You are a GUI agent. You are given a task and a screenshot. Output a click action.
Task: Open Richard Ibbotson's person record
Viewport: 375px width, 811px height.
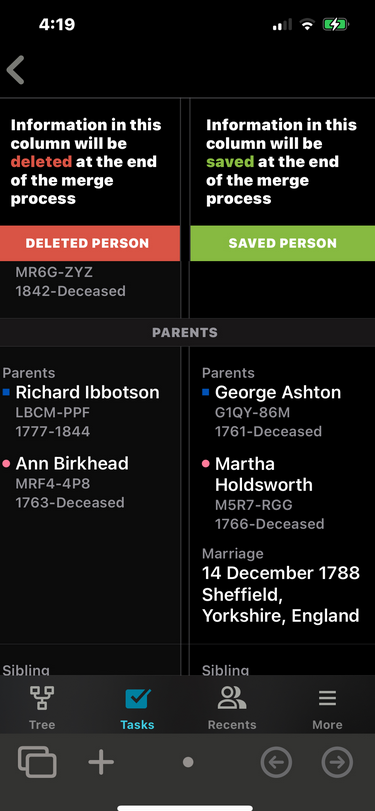pos(87,393)
